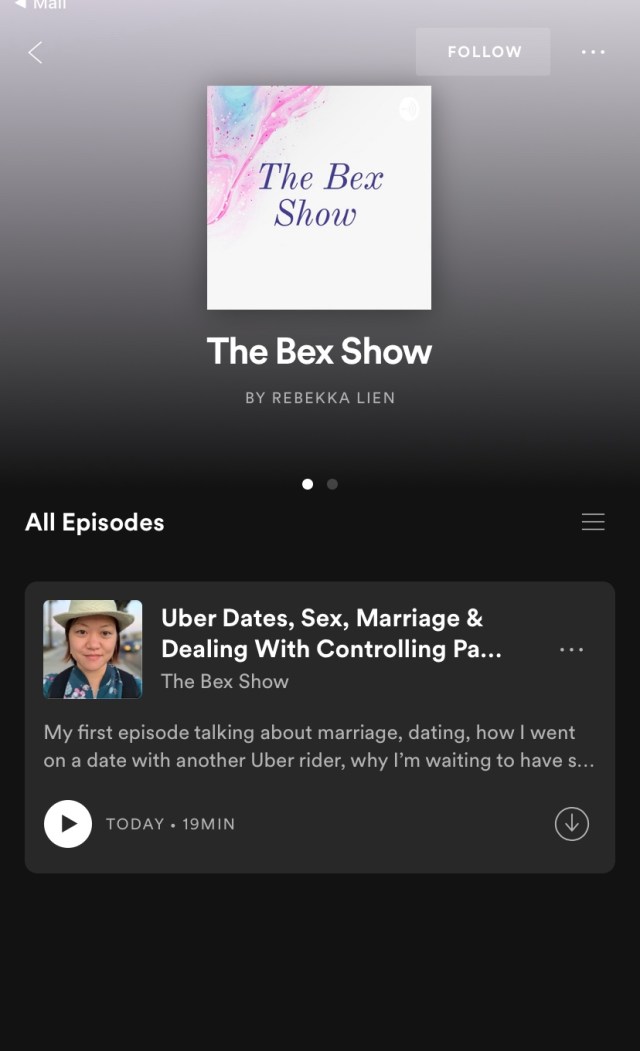
Task: Open the three-dot menu on the Uber Dates episode
Action: (x=571, y=649)
